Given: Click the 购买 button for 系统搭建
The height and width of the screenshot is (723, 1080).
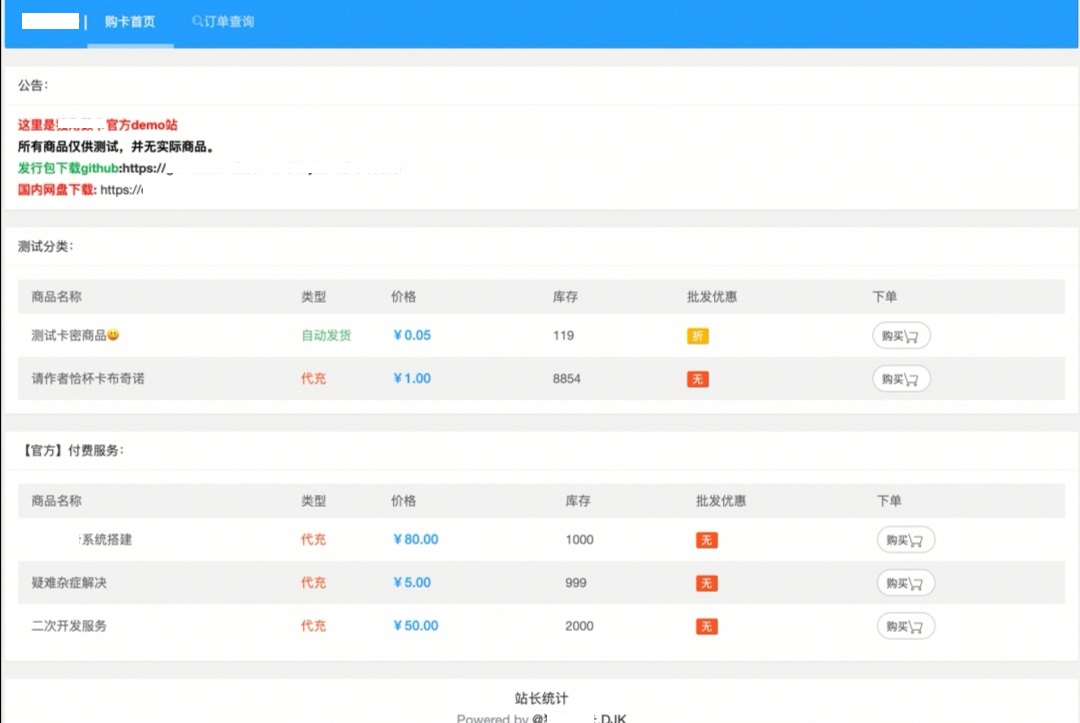Looking at the screenshot, I should (x=905, y=539).
